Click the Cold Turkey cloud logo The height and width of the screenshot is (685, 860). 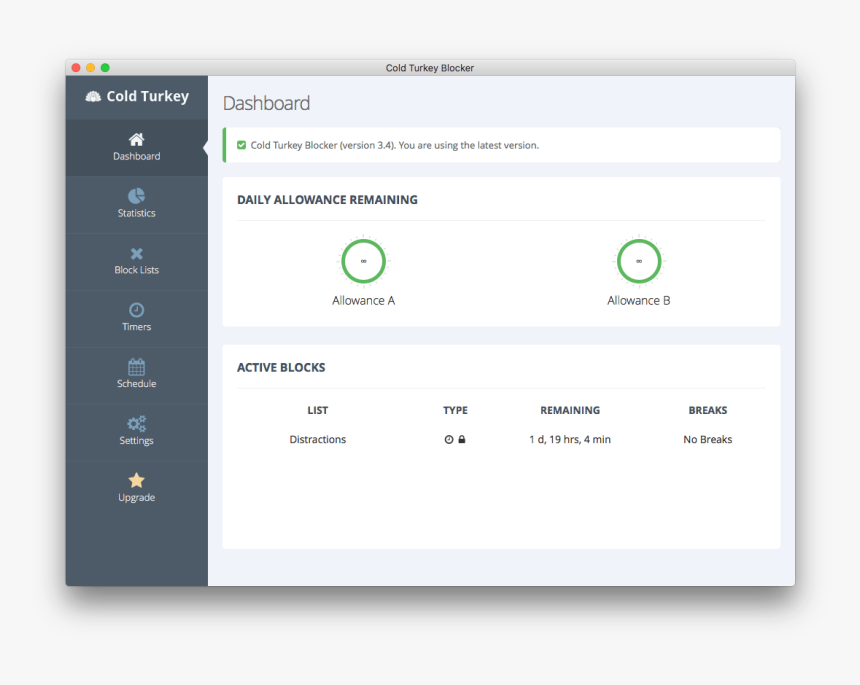pos(92,96)
